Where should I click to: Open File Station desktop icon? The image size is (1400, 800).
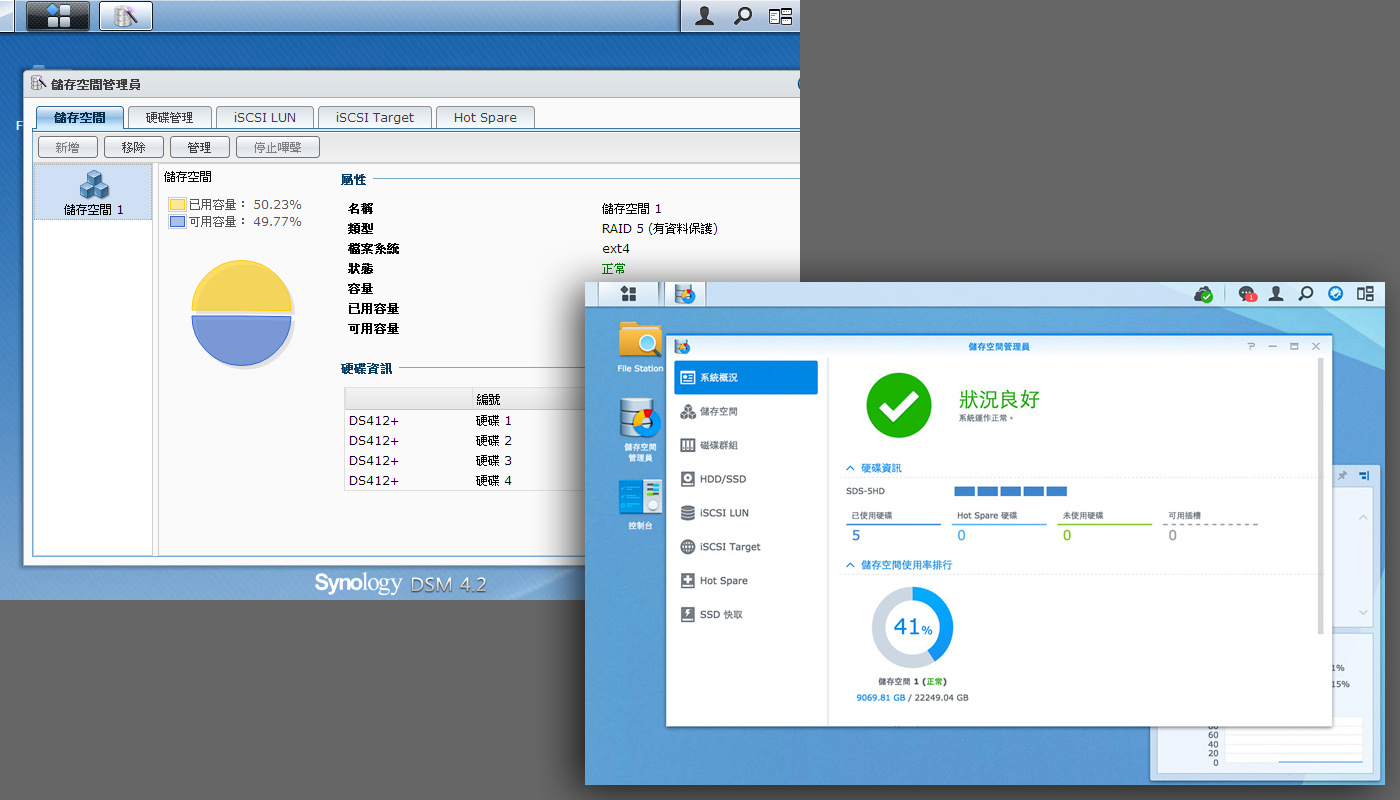pyautogui.click(x=640, y=347)
